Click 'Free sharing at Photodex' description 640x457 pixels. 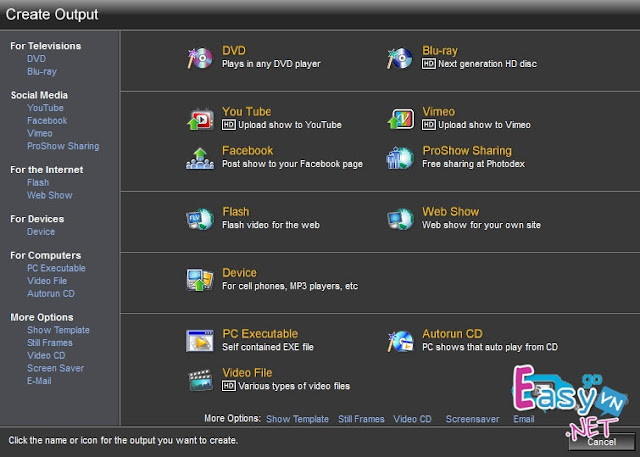(473, 164)
